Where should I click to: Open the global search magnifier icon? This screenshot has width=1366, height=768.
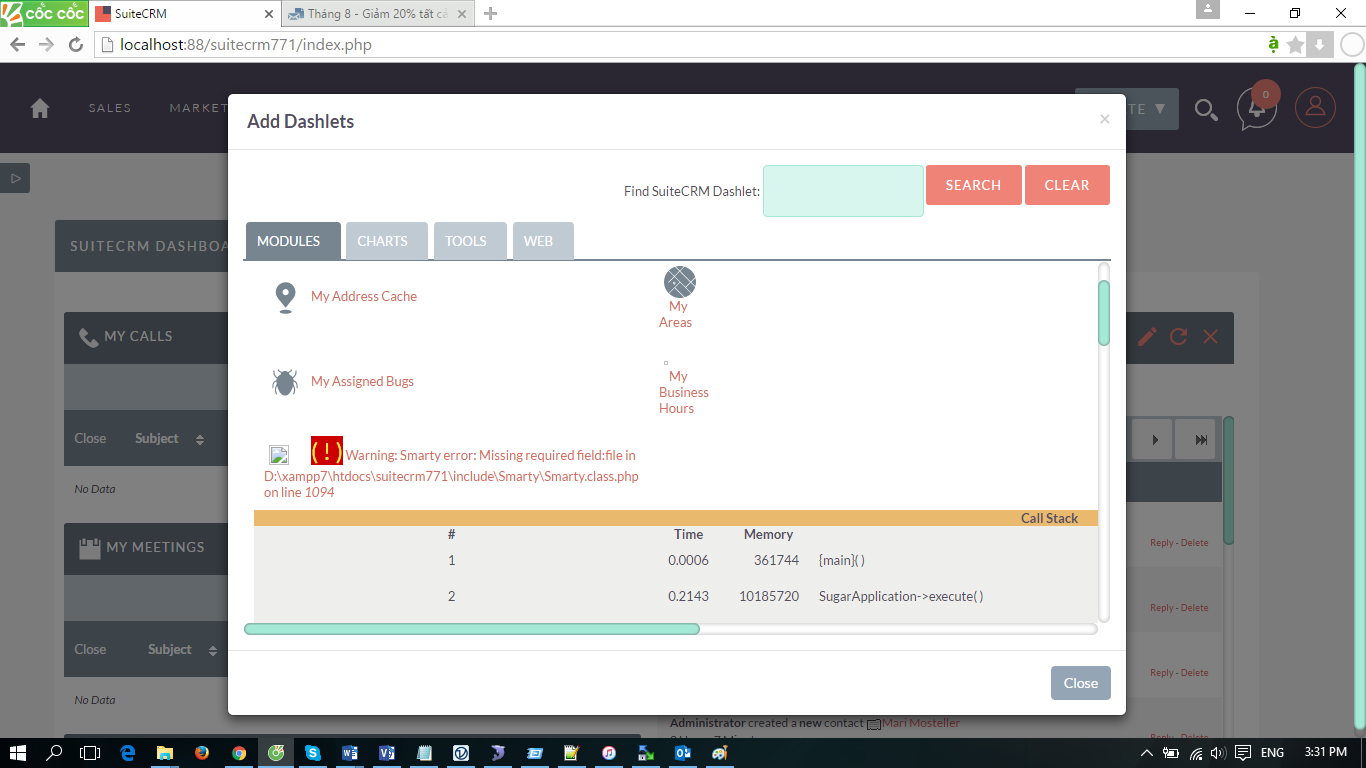1206,109
